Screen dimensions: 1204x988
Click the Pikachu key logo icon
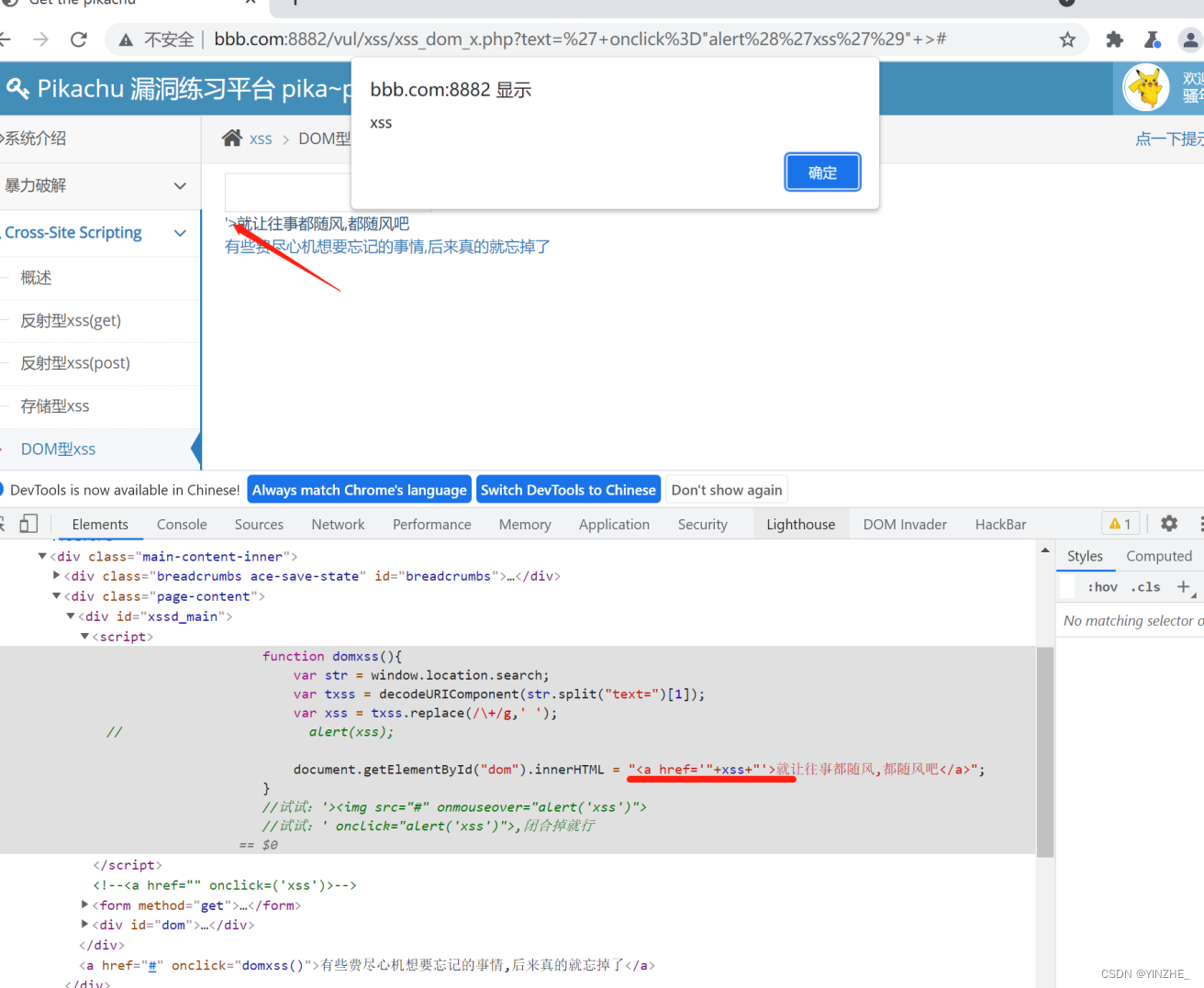[17, 88]
